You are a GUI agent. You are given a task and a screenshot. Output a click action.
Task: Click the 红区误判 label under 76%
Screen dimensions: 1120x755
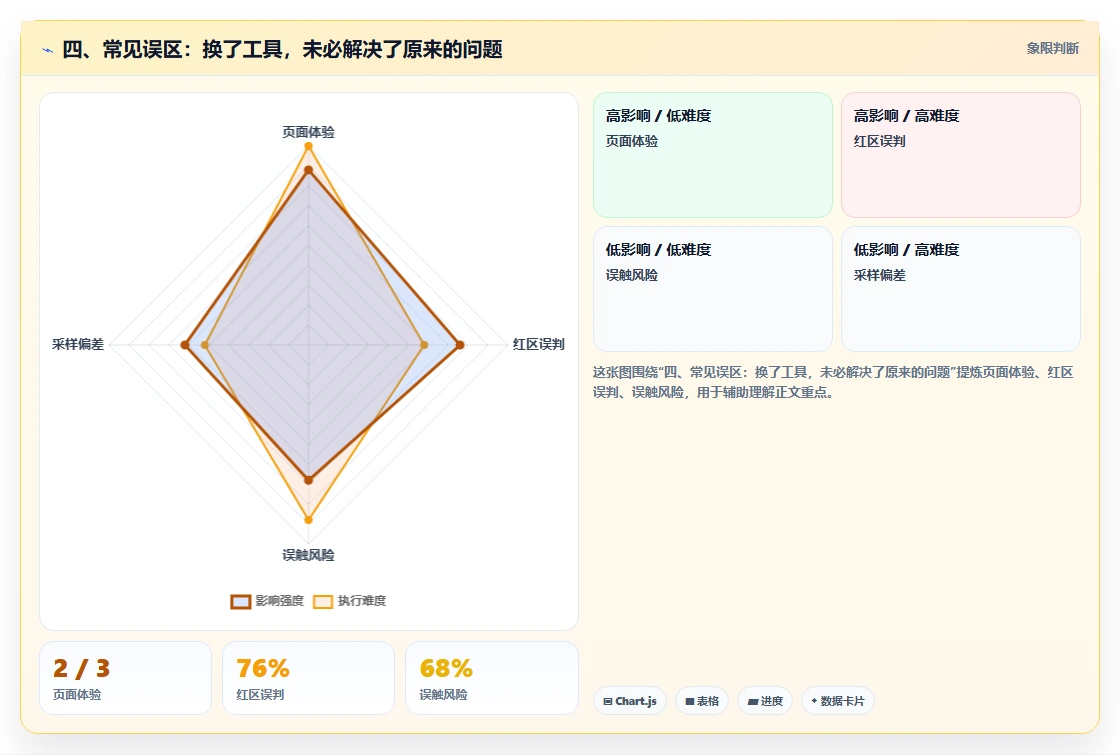(260, 694)
